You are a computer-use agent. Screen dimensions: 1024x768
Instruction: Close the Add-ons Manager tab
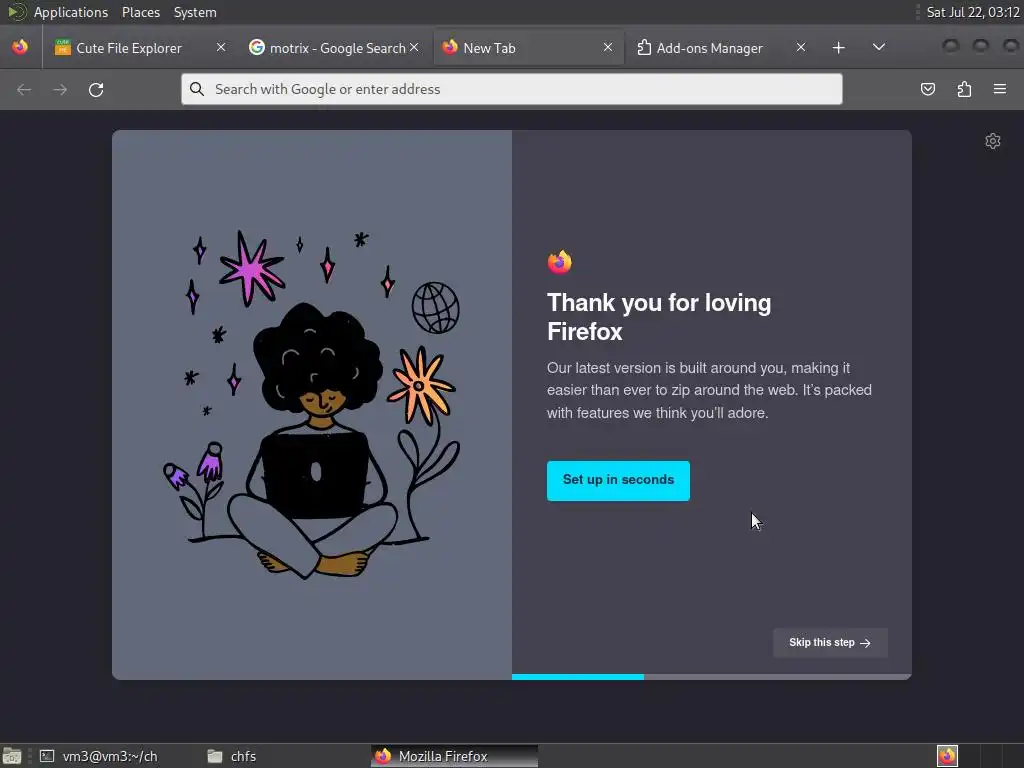[x=801, y=47]
